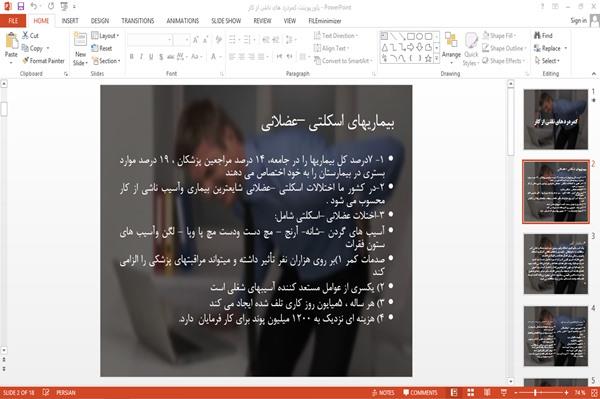Open Text Direction dropdown
The image size is (600, 399).
pyautogui.click(x=336, y=36)
